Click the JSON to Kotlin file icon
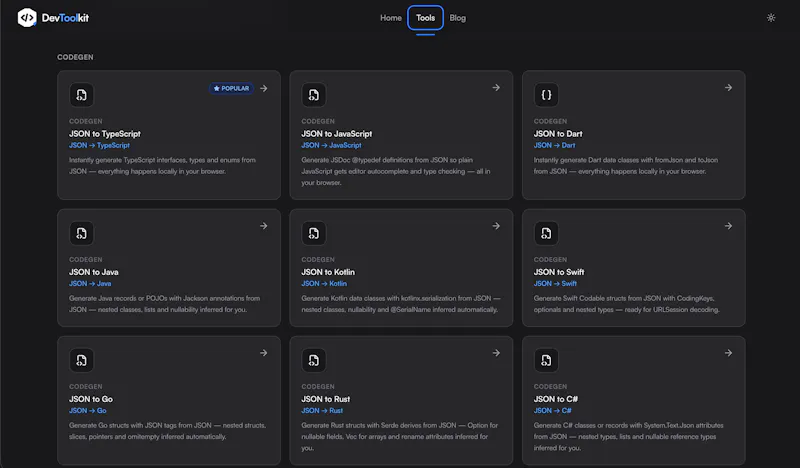The image size is (800, 468). pos(314,233)
